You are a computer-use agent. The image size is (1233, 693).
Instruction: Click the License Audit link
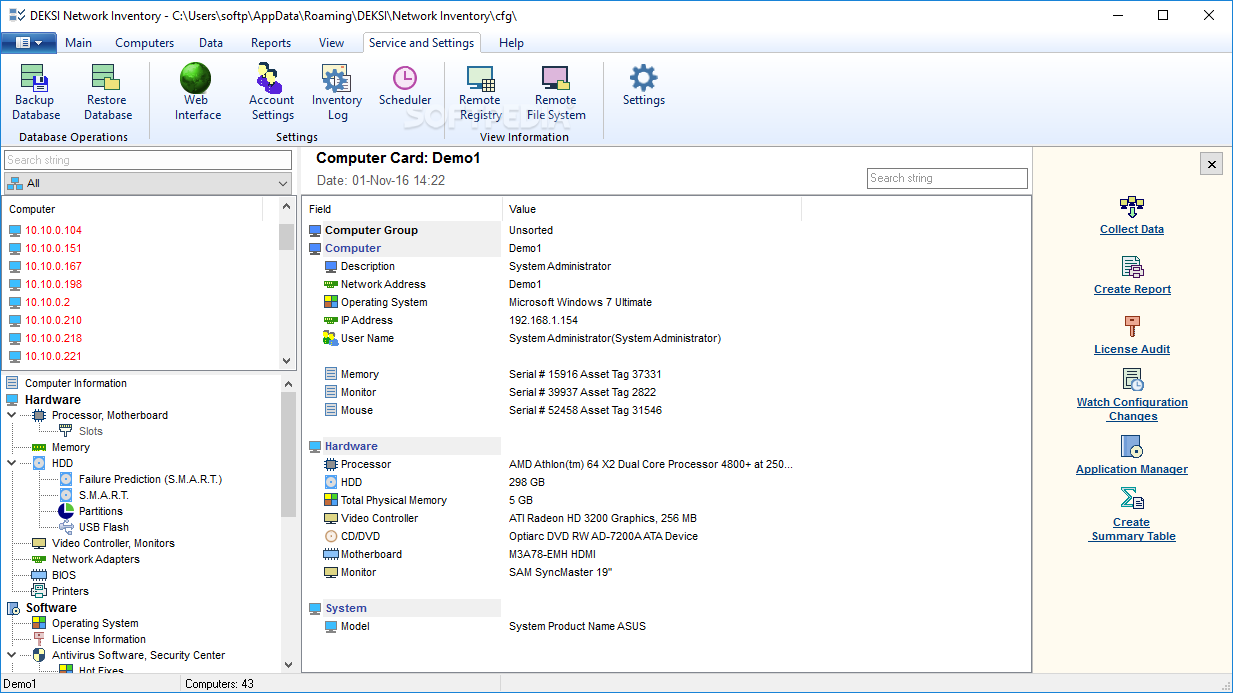tap(1131, 349)
